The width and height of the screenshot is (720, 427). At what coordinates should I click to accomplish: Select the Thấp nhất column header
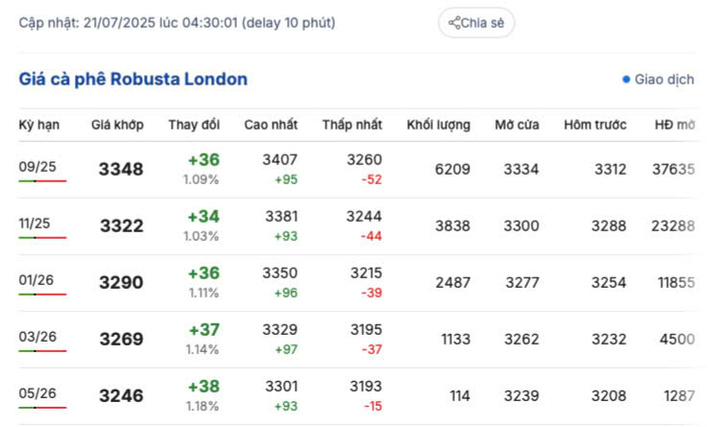click(x=352, y=125)
